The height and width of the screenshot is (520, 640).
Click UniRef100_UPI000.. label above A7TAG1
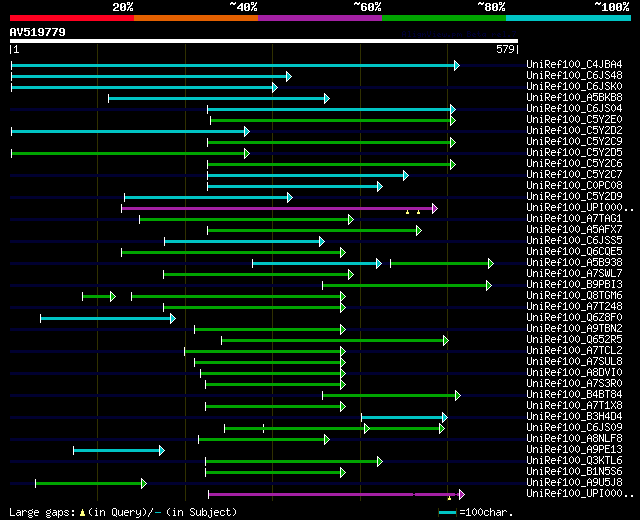[x=580, y=208]
